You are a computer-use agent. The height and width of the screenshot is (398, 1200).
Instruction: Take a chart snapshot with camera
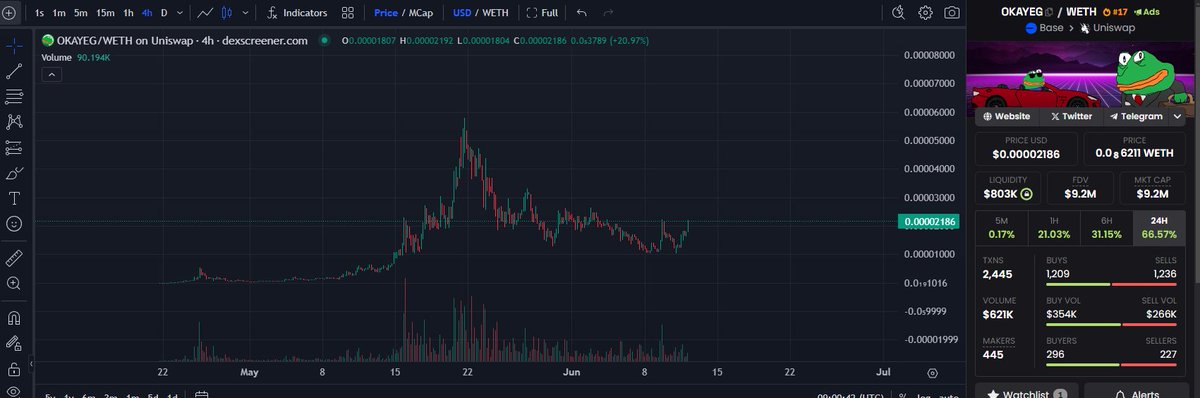(952, 13)
